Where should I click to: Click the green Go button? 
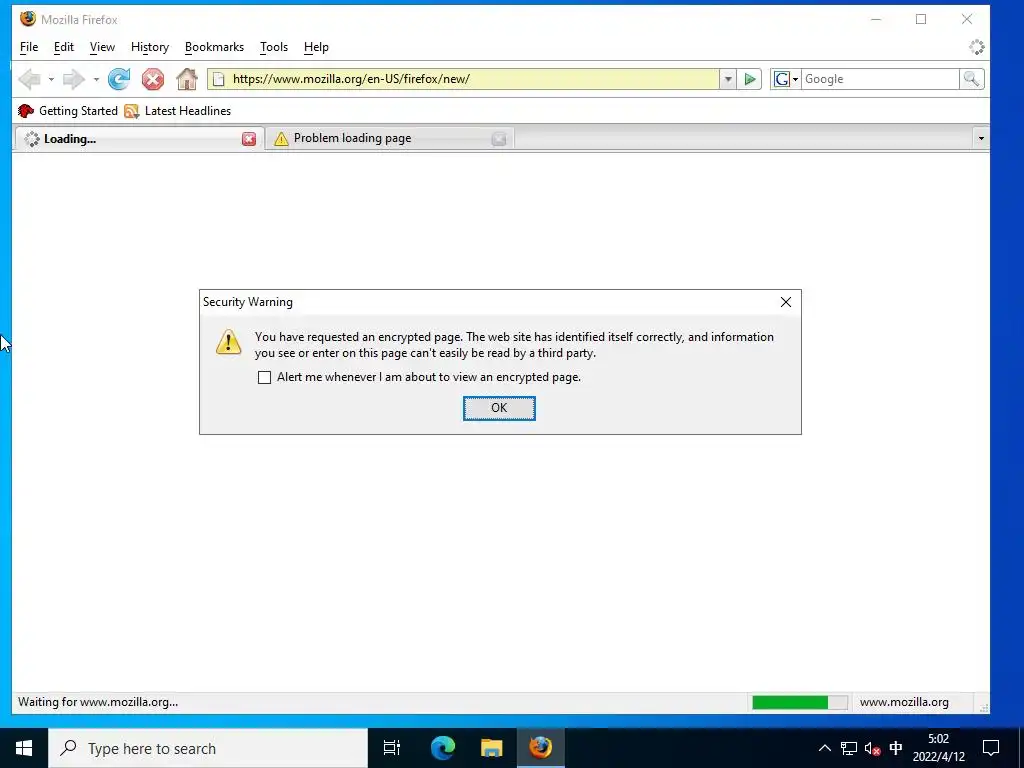coord(750,80)
